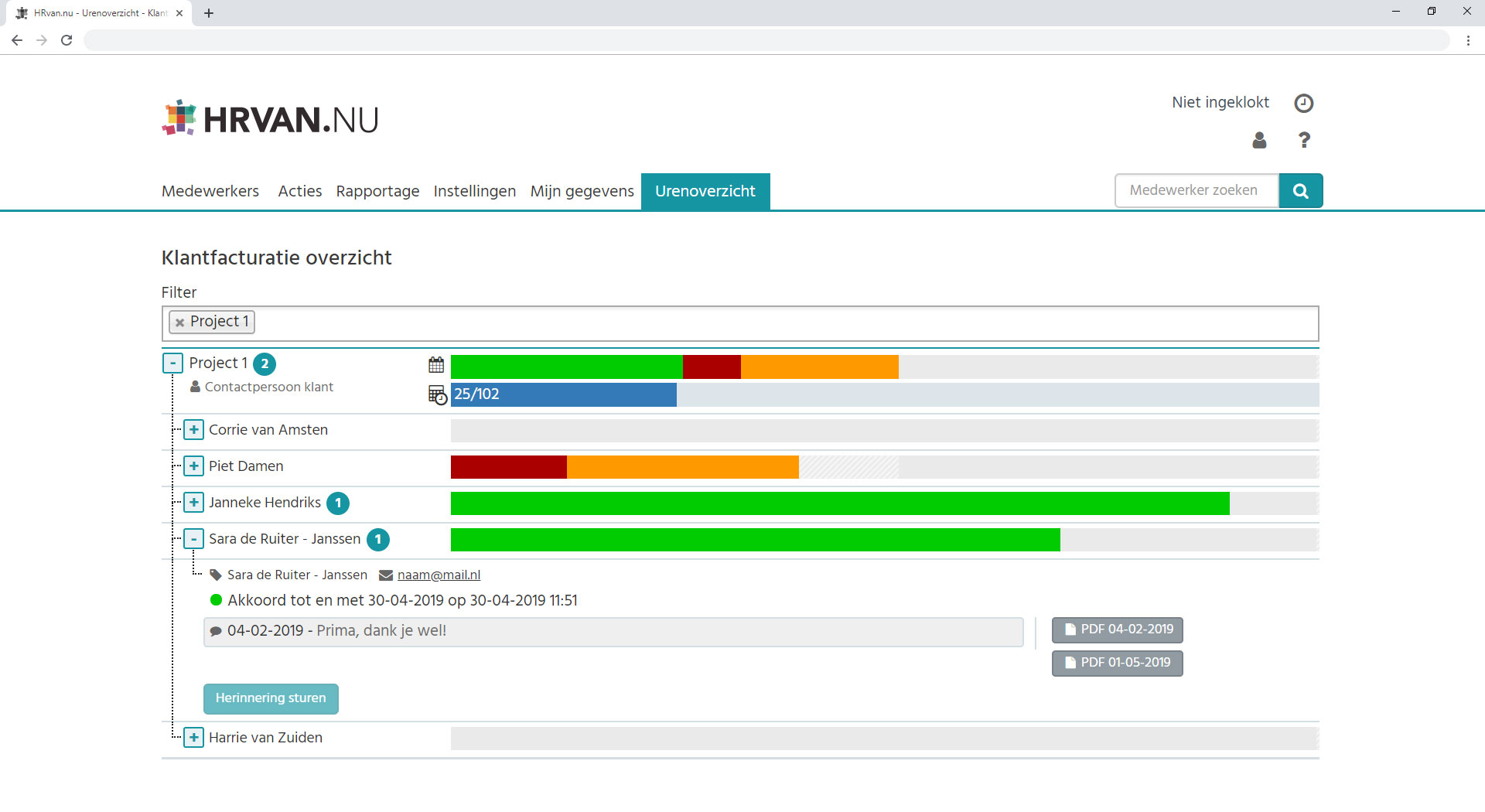Click the Klantfacturatie overzicht heading
This screenshot has height=812, width=1485.
pyautogui.click(x=276, y=258)
